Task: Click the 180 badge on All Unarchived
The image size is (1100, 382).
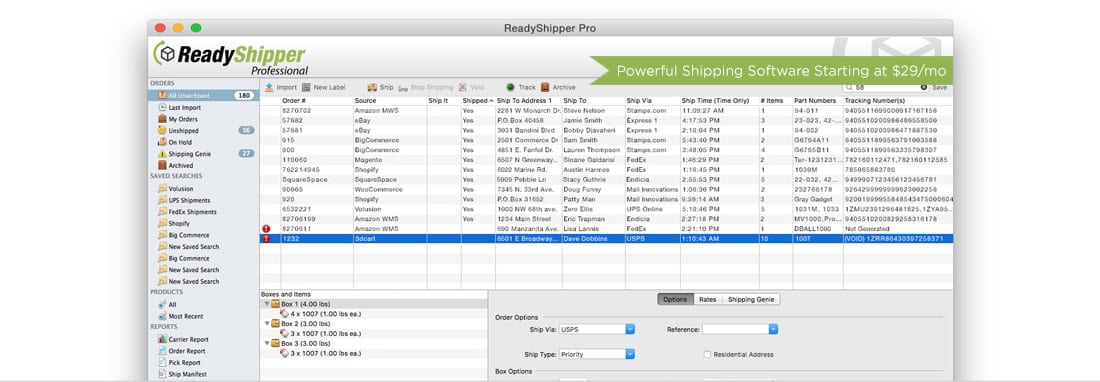Action: tap(244, 95)
